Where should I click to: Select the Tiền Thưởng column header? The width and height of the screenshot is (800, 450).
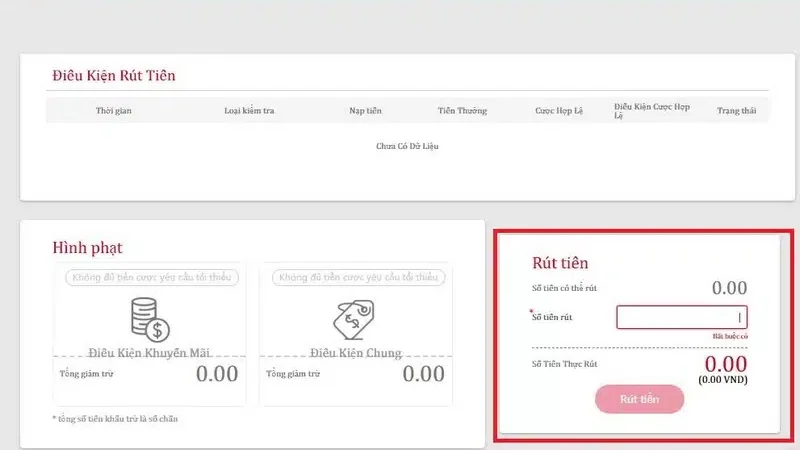(462, 110)
